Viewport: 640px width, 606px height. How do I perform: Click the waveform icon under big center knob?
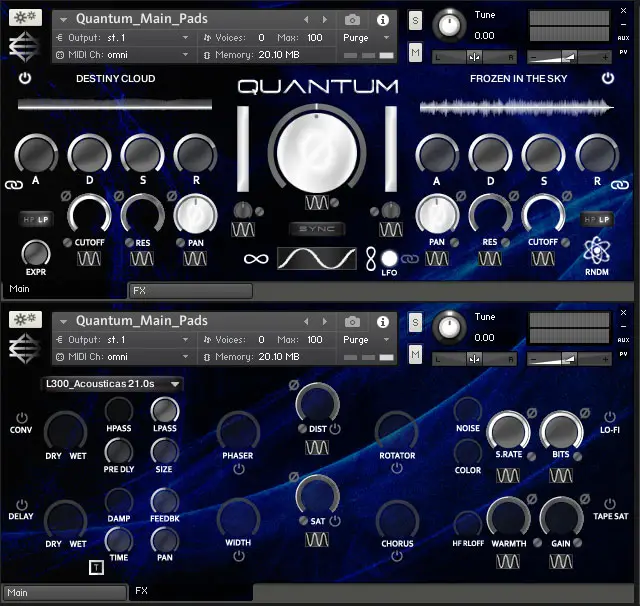point(316,202)
